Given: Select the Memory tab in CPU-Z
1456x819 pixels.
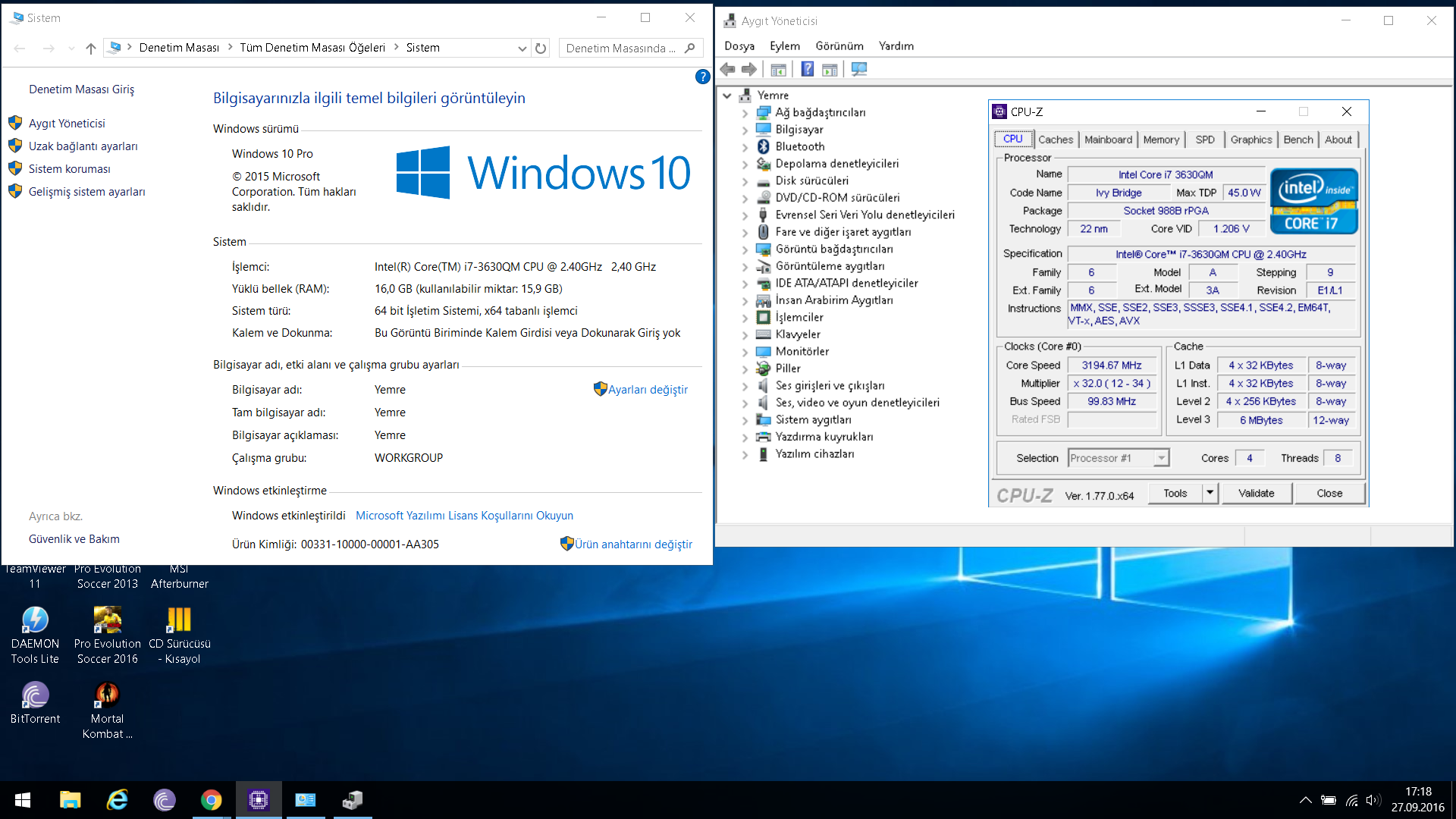Looking at the screenshot, I should (x=1162, y=138).
